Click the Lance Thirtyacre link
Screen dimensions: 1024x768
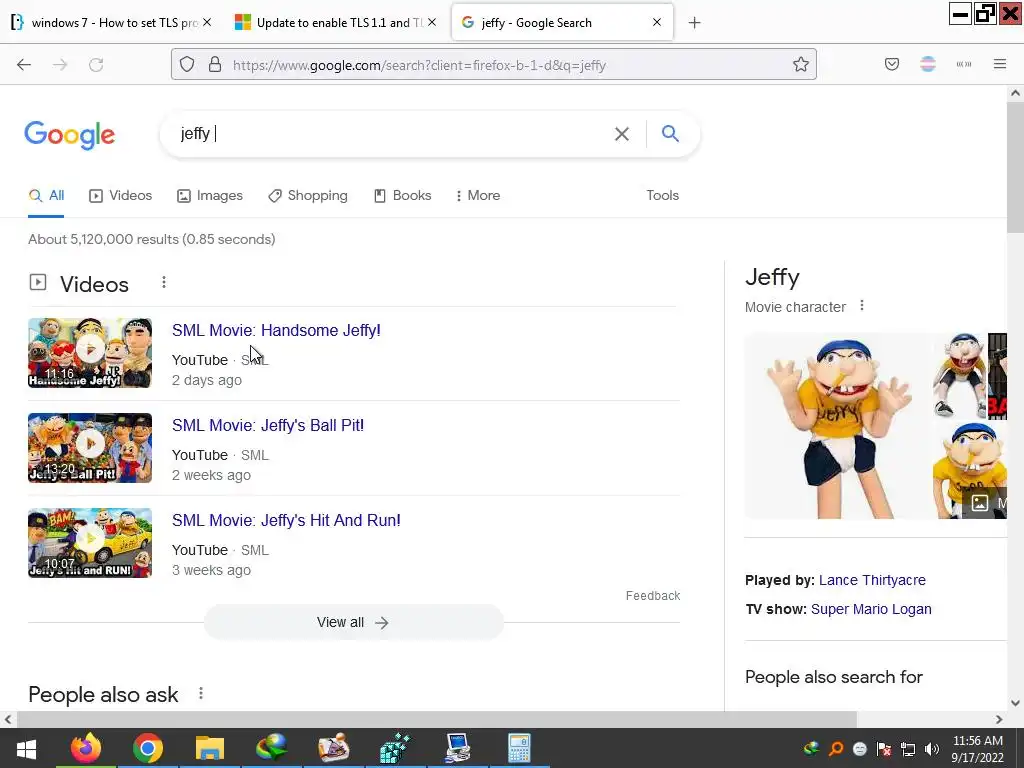pyautogui.click(x=872, y=580)
